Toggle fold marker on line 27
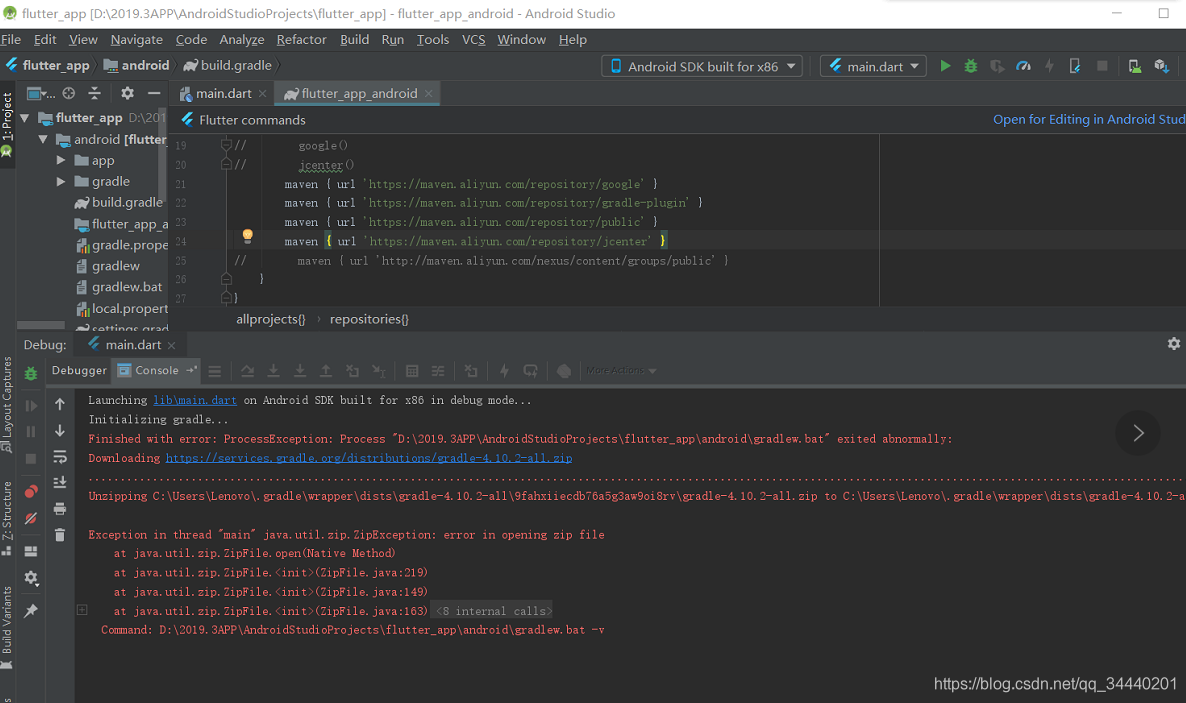 (225, 297)
